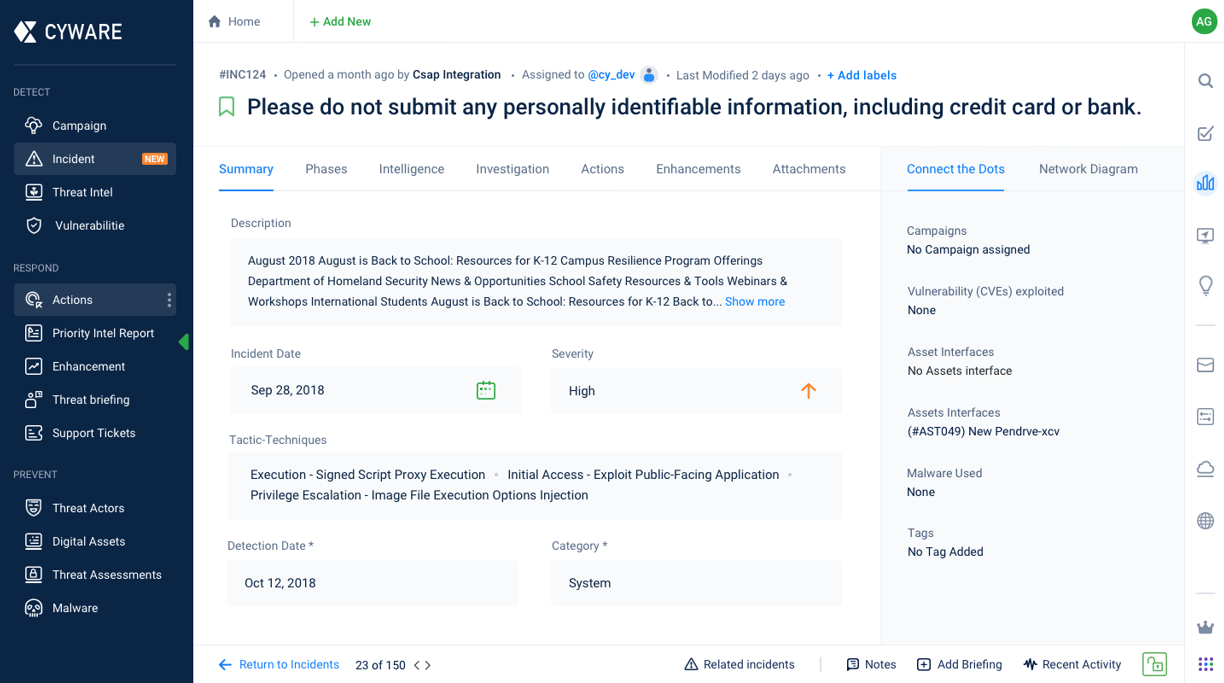The image size is (1224, 683).
Task: Click the green lock icon button
Action: [x=1155, y=664]
